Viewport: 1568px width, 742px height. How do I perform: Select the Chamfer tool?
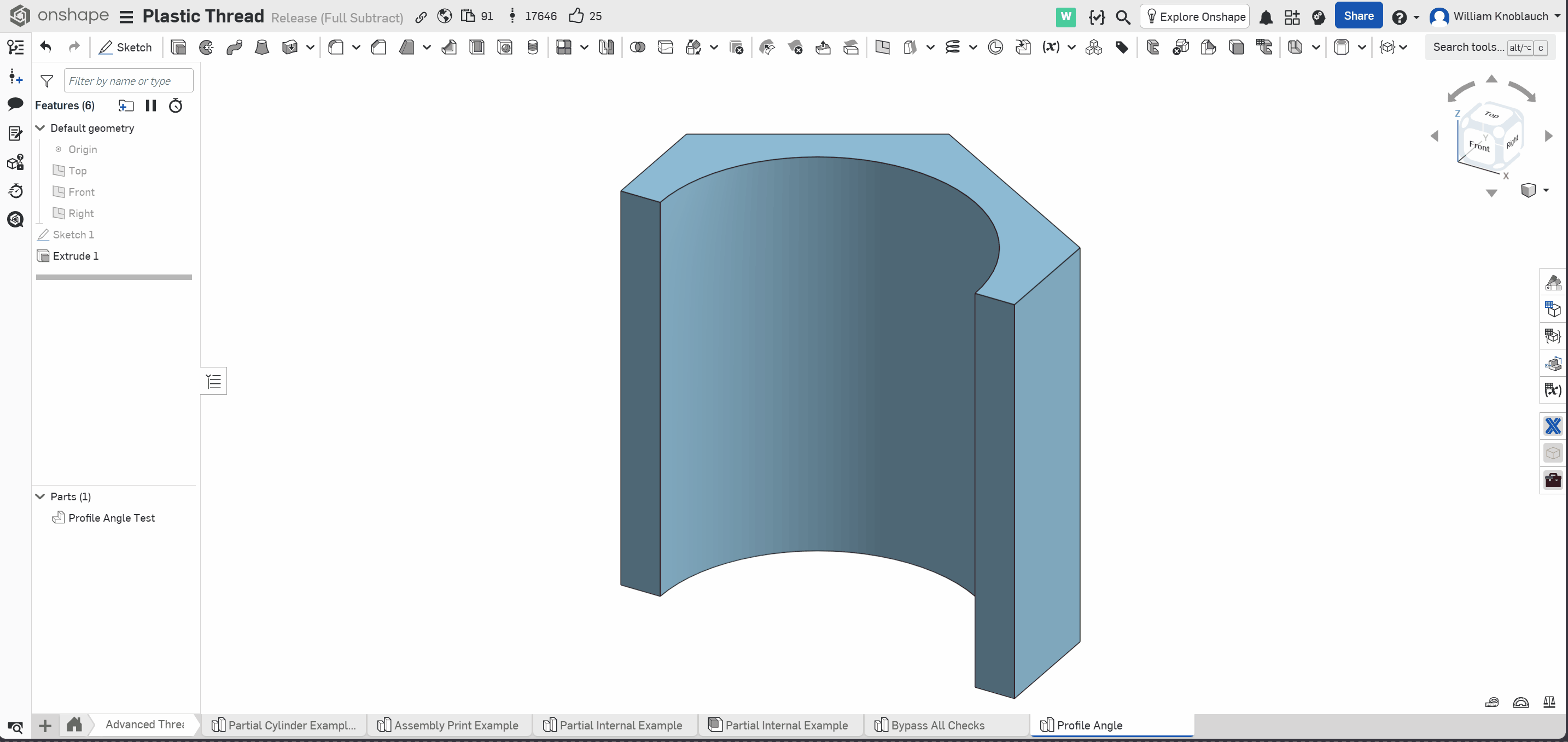(378, 48)
